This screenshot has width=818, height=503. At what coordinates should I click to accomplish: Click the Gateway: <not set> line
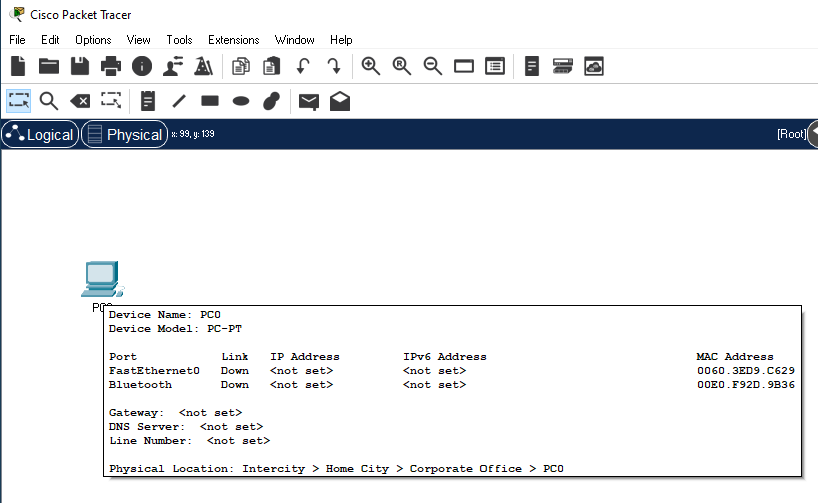(x=175, y=413)
